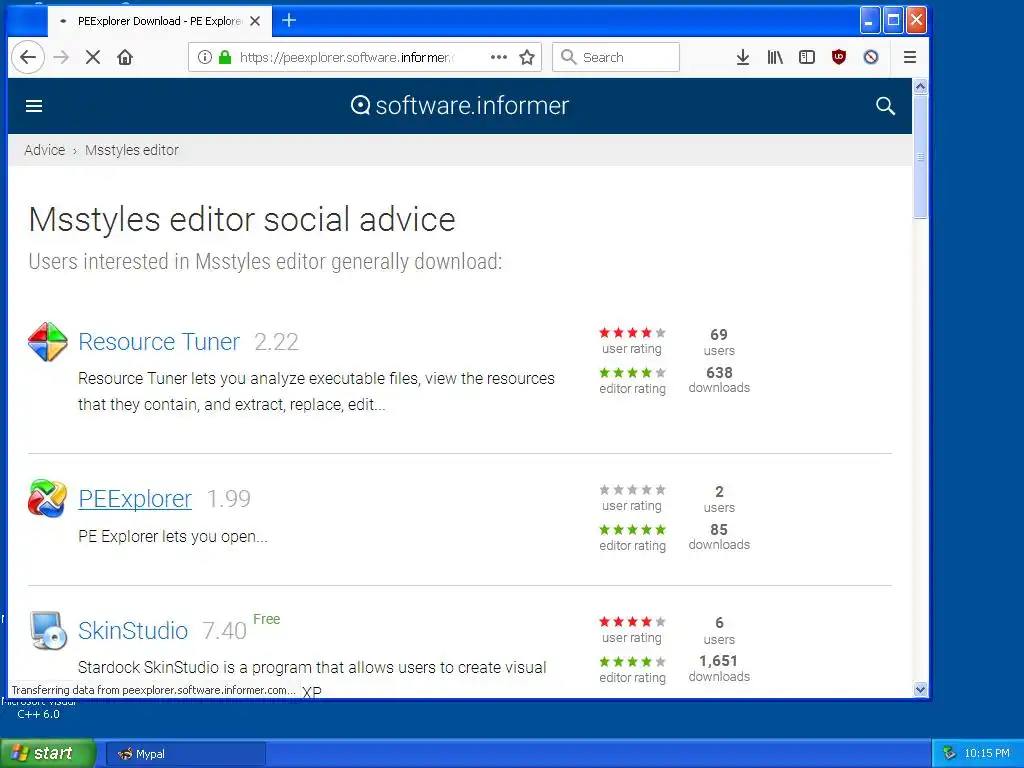Click version text '2.22'
Viewport: 1024px width, 768px height.
click(276, 342)
